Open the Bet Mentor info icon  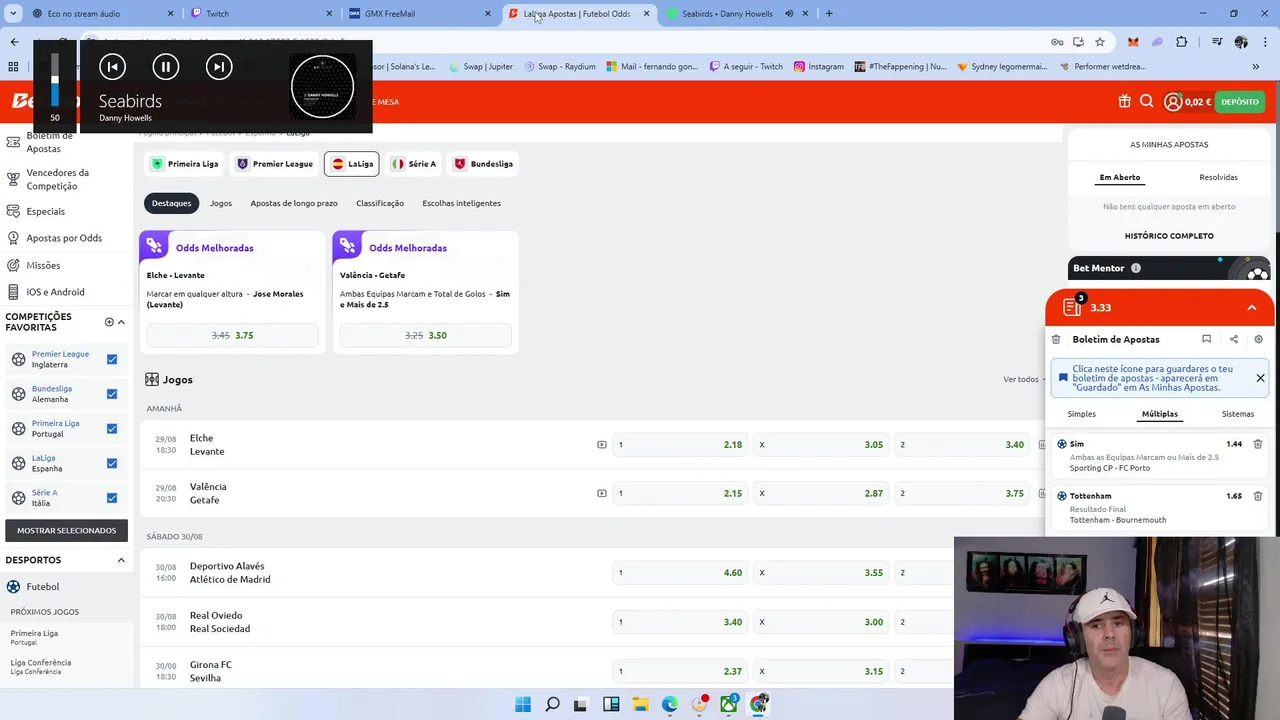pyautogui.click(x=1135, y=268)
